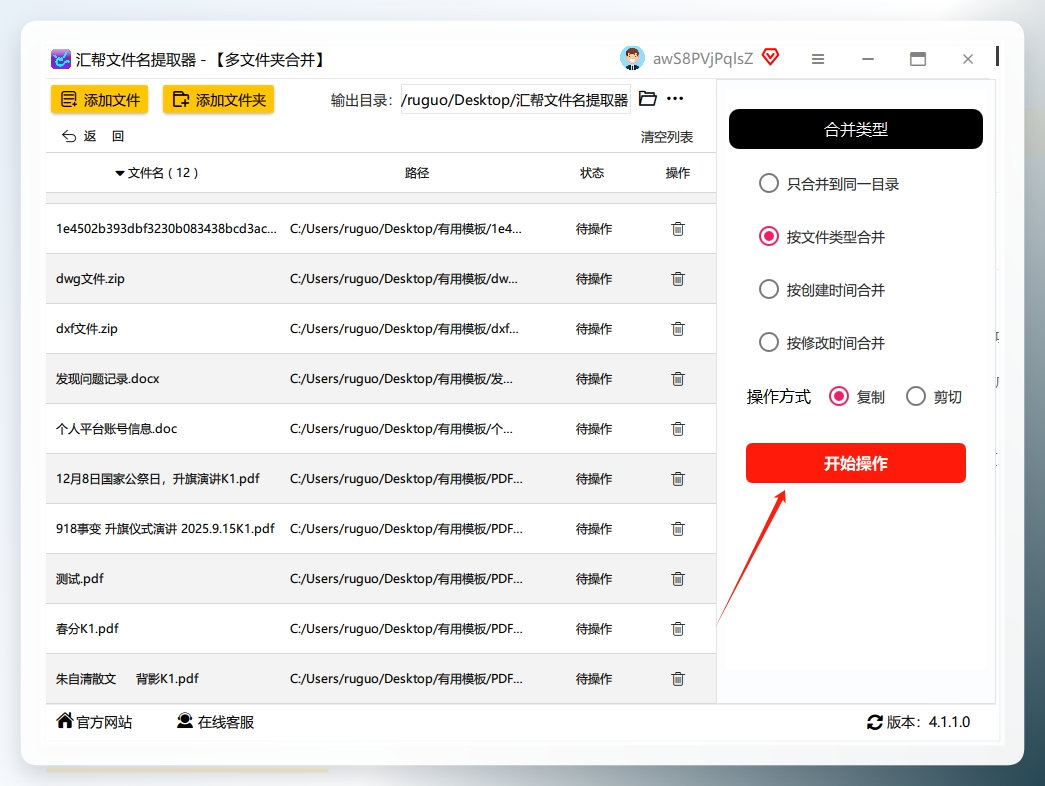Delete the 1e4502b393dbf file row

[x=678, y=229]
